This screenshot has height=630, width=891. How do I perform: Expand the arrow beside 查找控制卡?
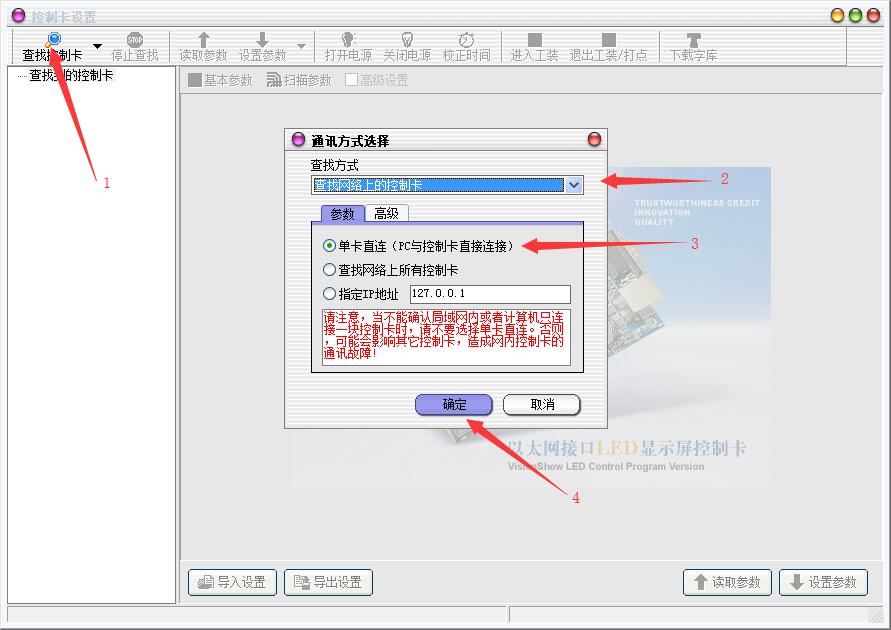[x=97, y=46]
